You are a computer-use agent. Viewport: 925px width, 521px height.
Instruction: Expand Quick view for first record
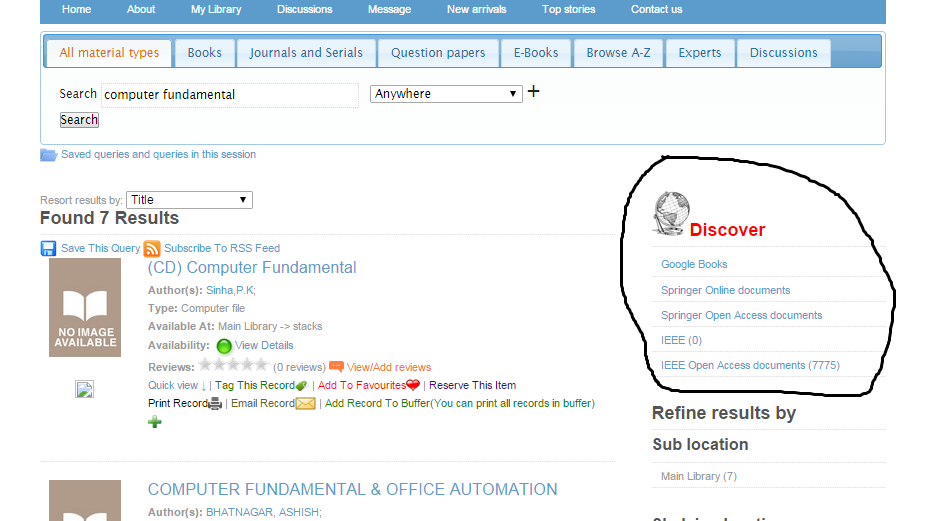tap(178, 386)
